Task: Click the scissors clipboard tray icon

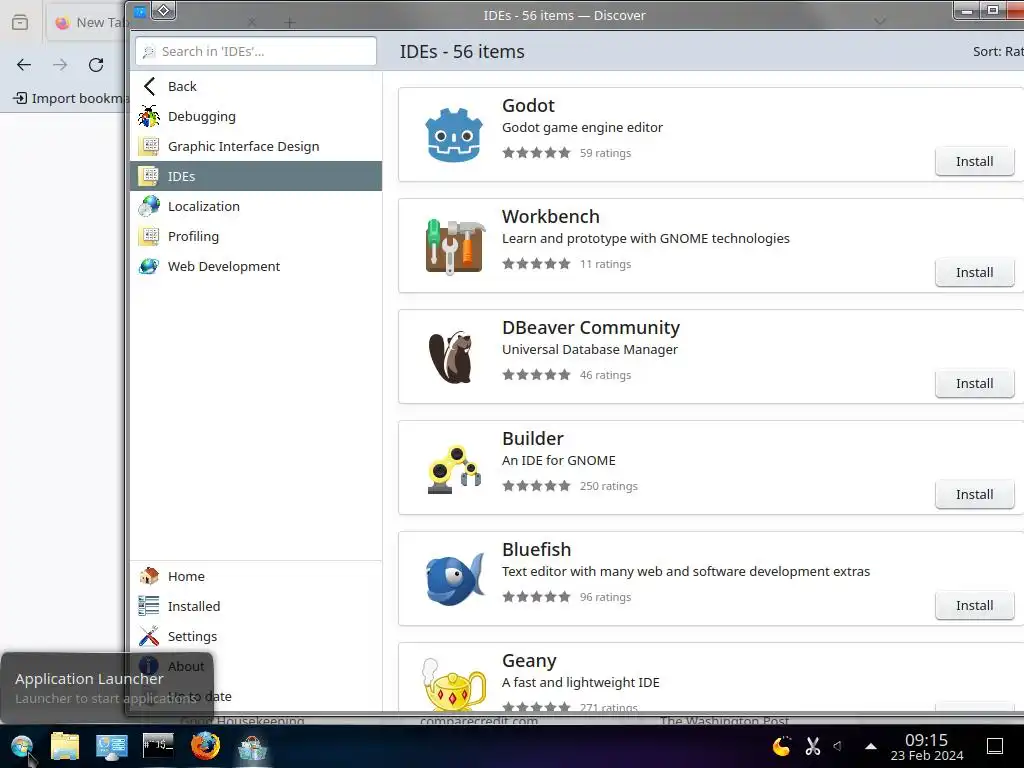Action: (x=812, y=746)
